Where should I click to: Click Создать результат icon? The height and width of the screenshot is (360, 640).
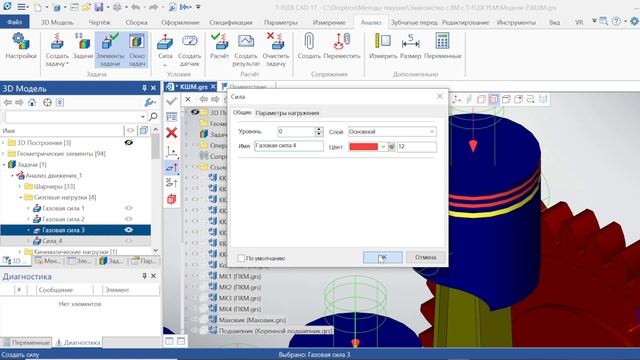click(246, 50)
